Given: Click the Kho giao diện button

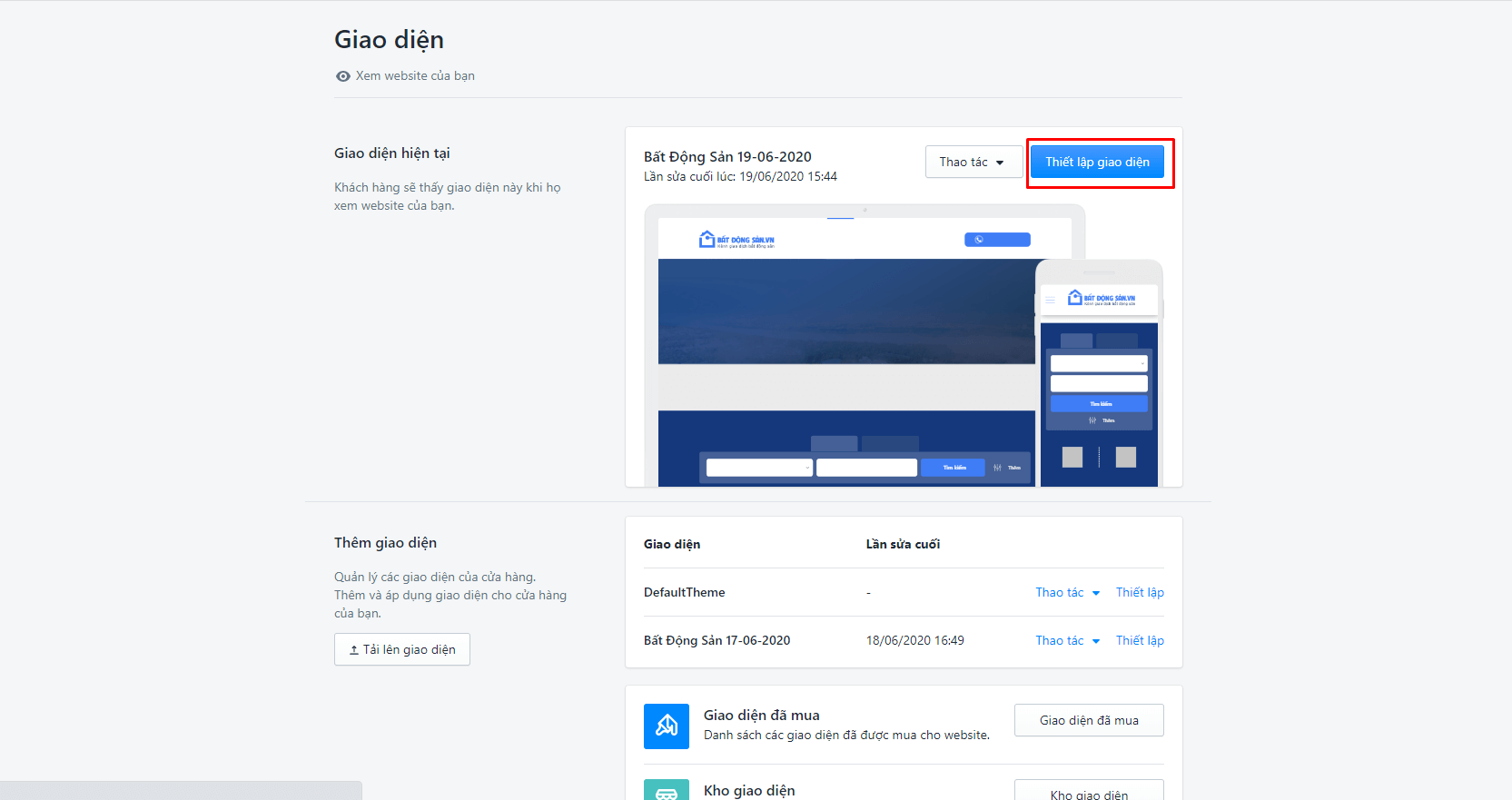Looking at the screenshot, I should pos(1089,792).
